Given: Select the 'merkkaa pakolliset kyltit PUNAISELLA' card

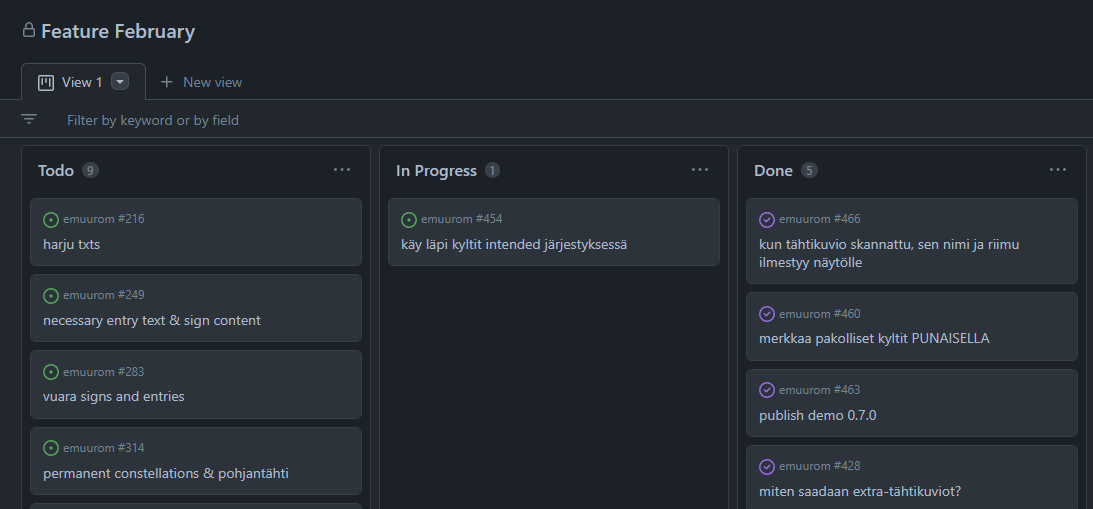Looking at the screenshot, I should click(x=912, y=326).
